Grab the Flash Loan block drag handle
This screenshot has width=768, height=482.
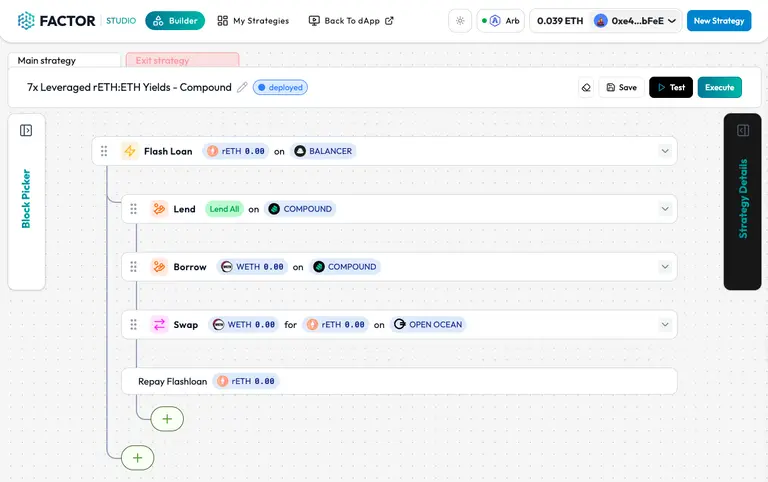(x=104, y=151)
